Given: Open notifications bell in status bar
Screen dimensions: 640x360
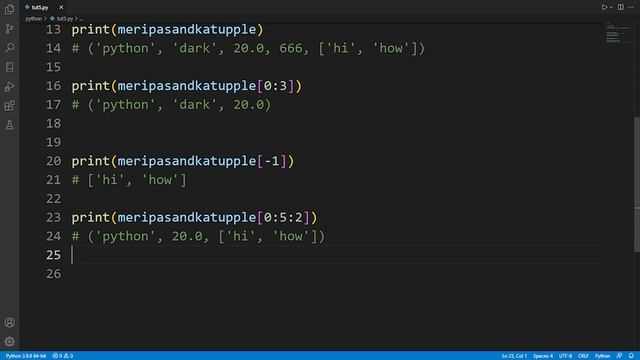Looking at the screenshot, I should 631,356.
